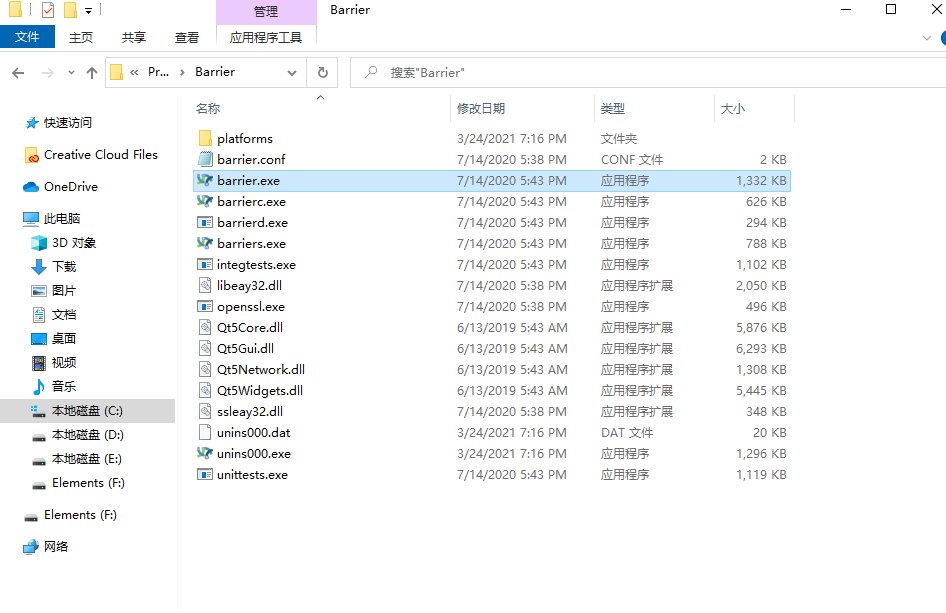The width and height of the screenshot is (946, 613).
Task: Click the ssleay32.dll file icon
Action: pyautogui.click(x=205, y=411)
